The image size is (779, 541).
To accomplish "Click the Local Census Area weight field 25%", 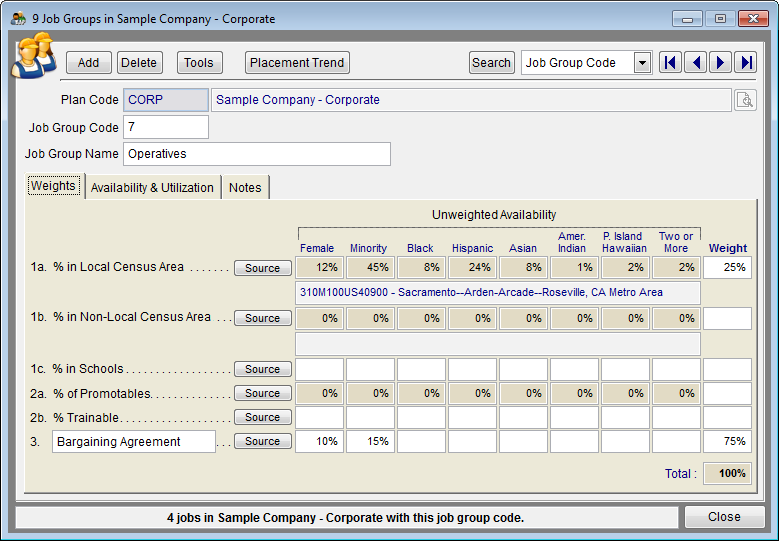I will [727, 267].
